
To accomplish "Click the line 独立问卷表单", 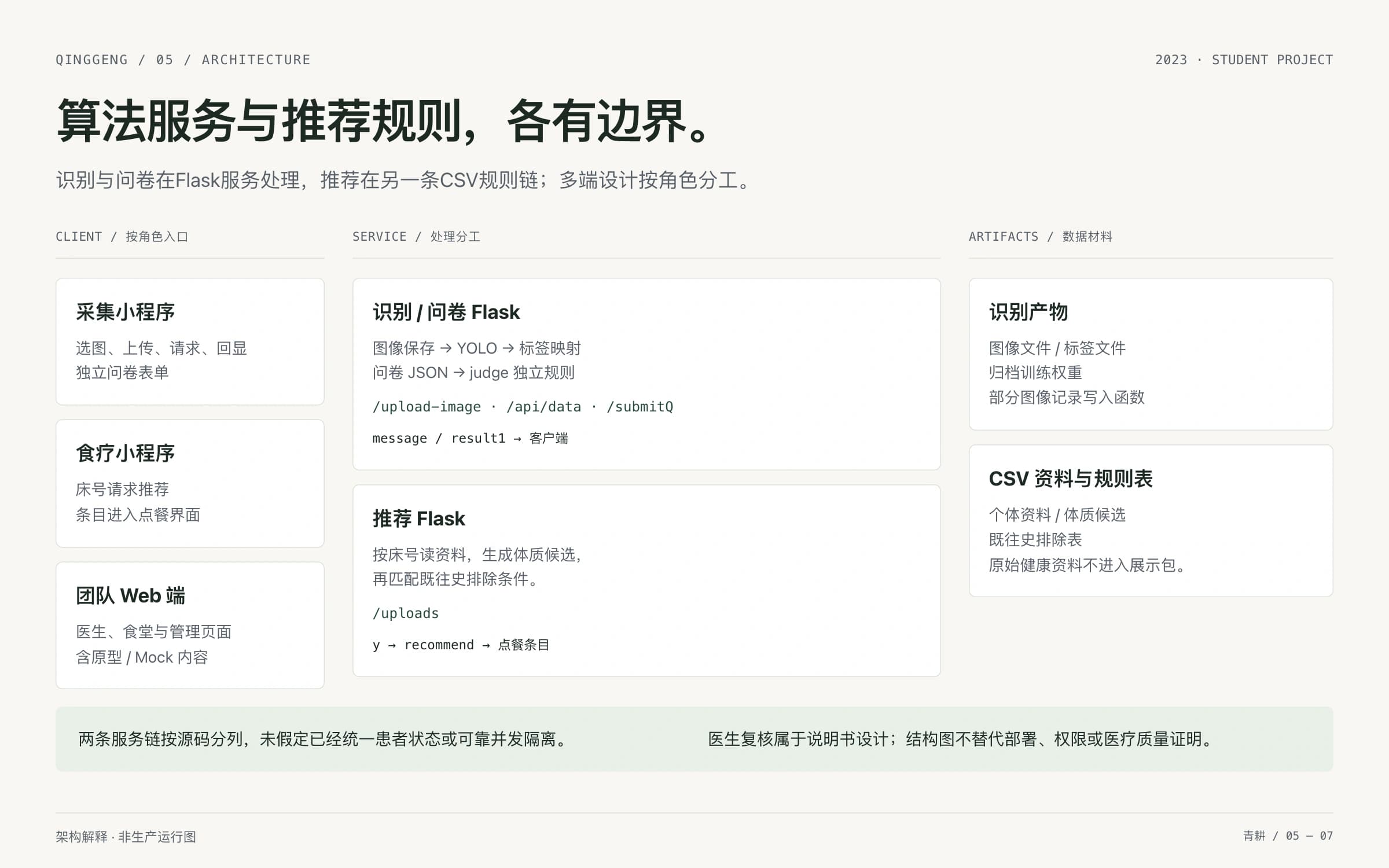I will 122,373.
